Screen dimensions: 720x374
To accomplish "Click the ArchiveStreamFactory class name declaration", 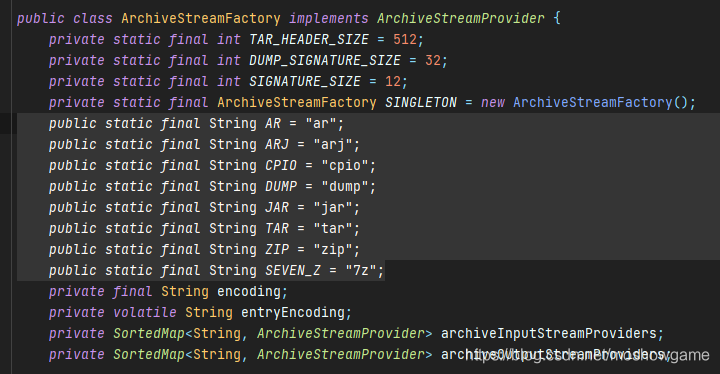I will coord(201,18).
